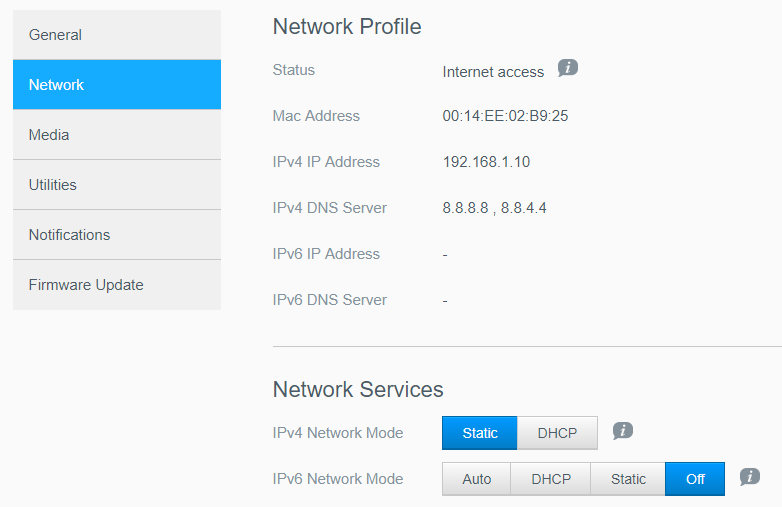Click the IPv4 DNS Server value 8.8.8.8

click(465, 208)
